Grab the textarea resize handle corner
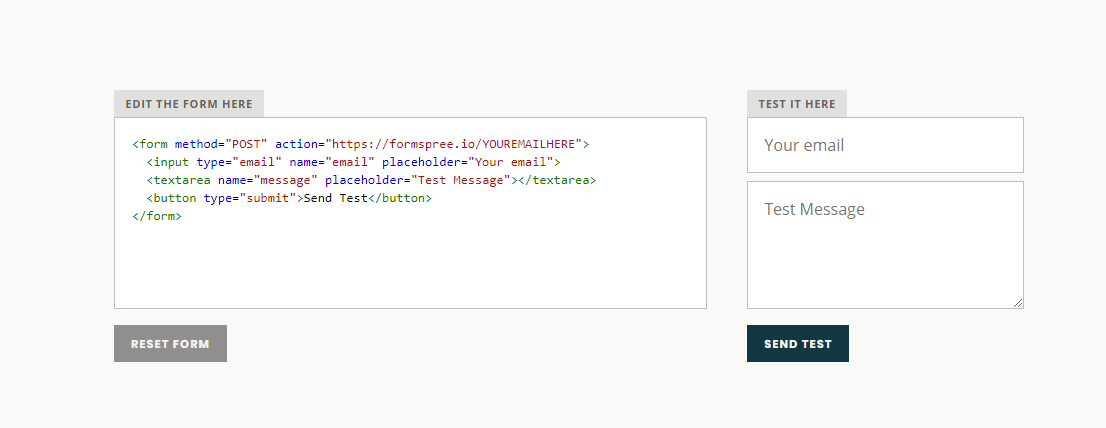1106x428 pixels. (x=1018, y=303)
